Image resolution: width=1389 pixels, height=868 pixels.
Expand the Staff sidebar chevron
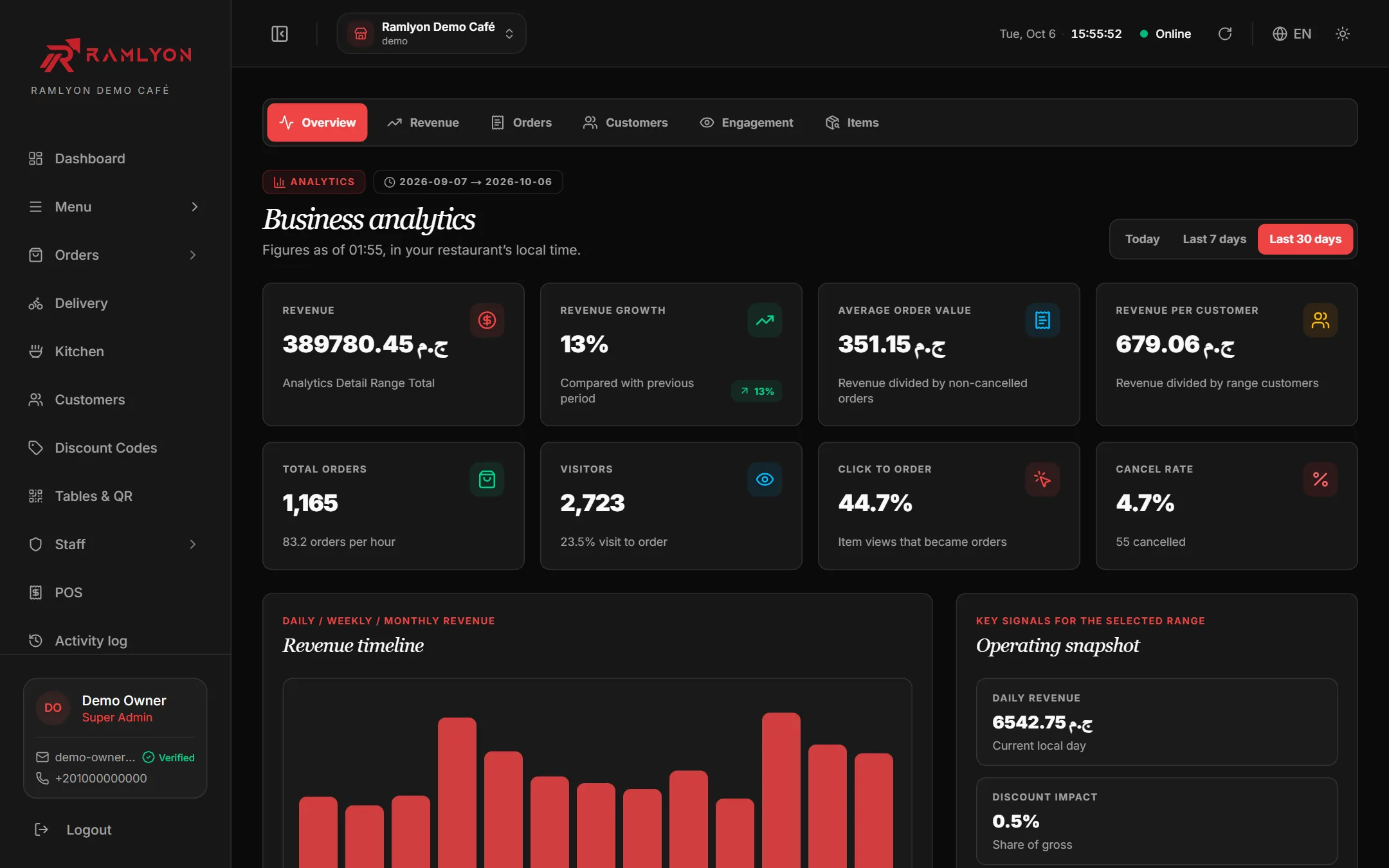point(192,545)
